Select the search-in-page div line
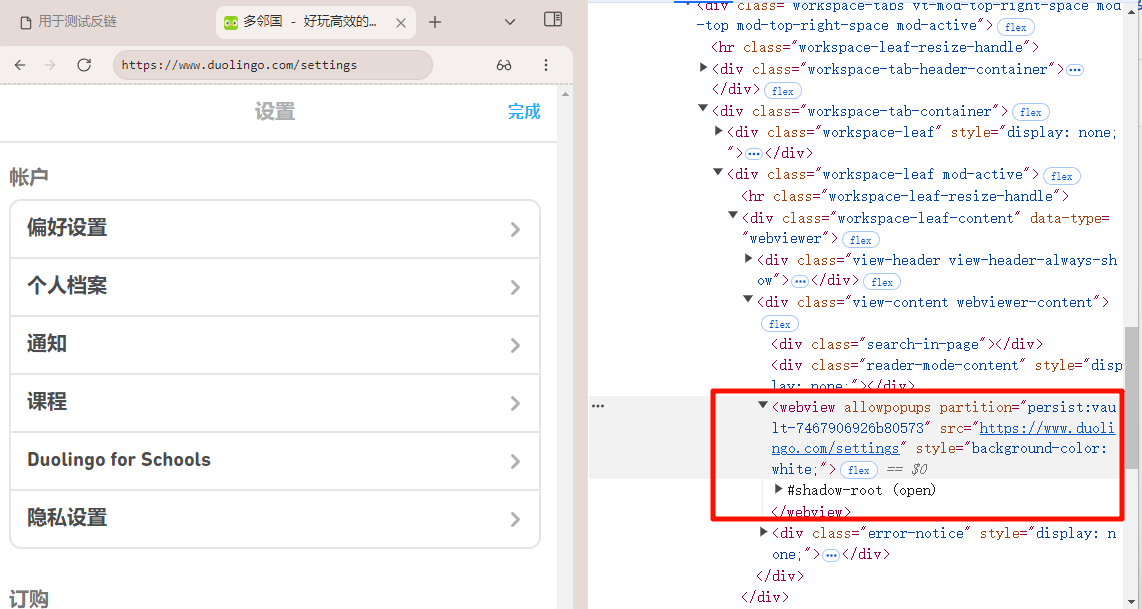The image size is (1142, 609). coord(907,345)
